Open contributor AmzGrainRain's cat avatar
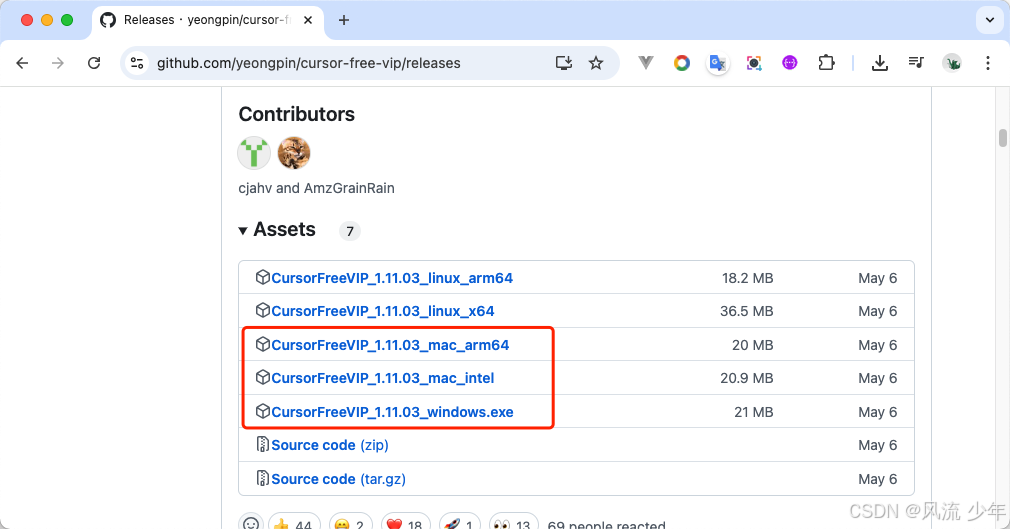Image resolution: width=1010 pixels, height=529 pixels. point(294,153)
